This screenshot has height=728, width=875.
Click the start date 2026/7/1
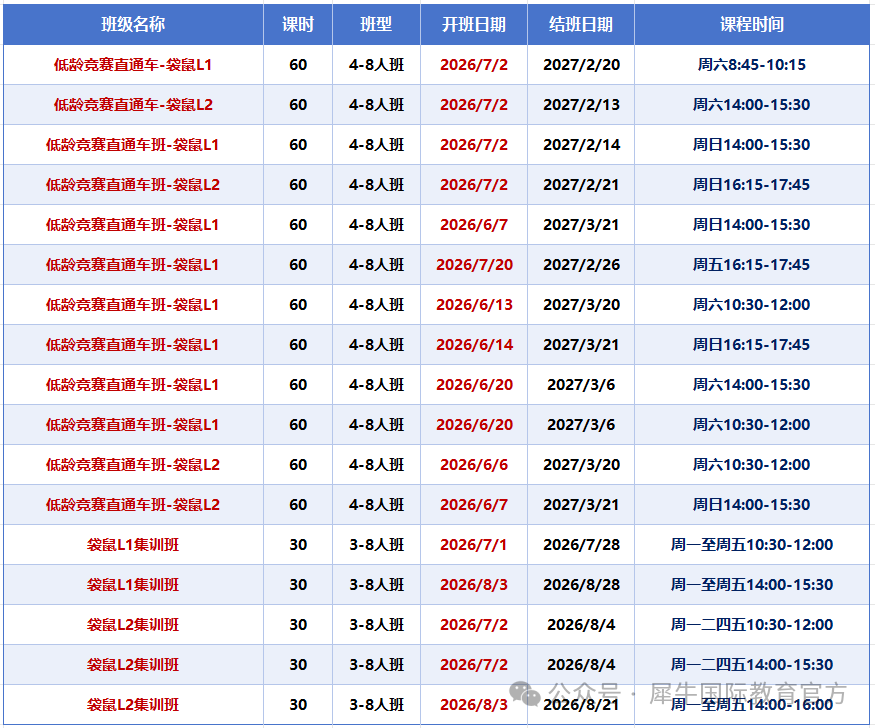point(474,544)
